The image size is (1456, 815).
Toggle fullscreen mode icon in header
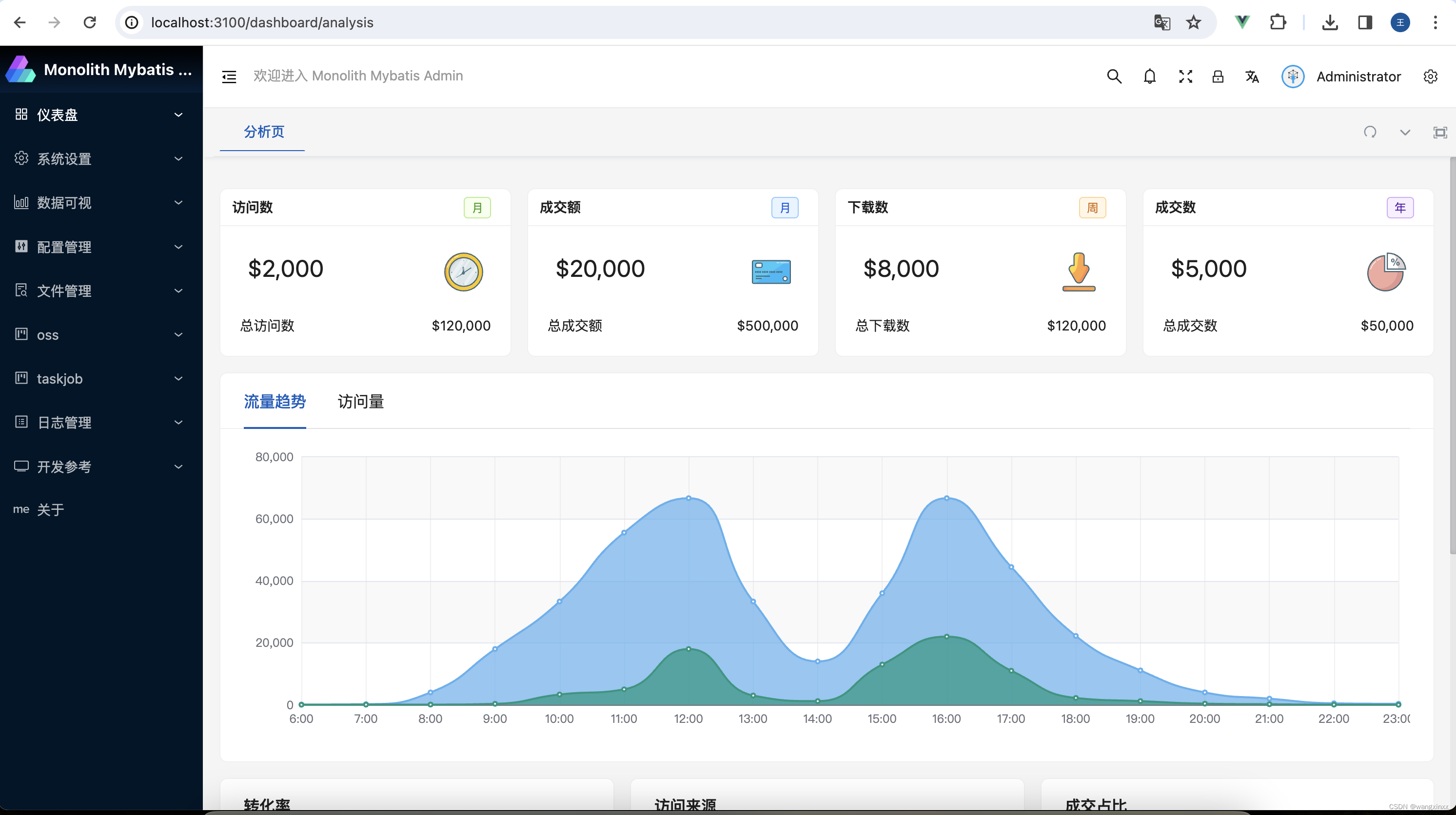pyautogui.click(x=1185, y=77)
